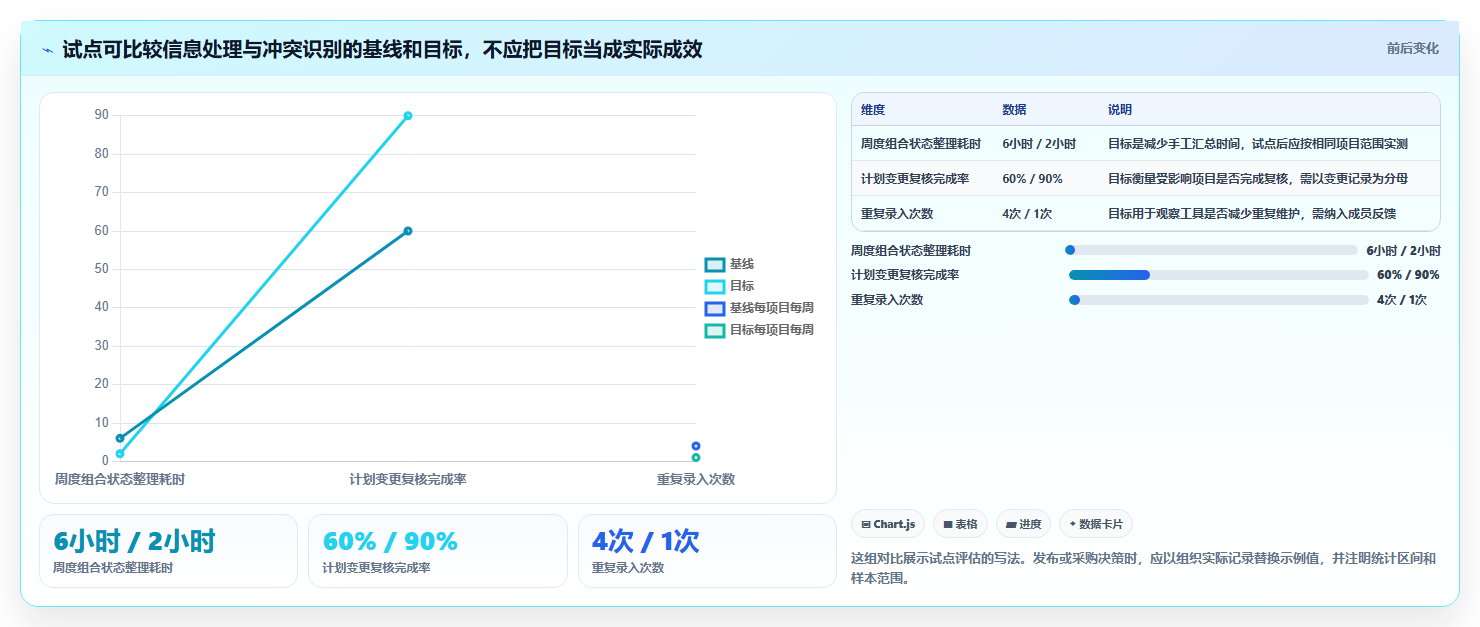The image size is (1480, 627).
Task: Toggle the 目标 legend entry
Action: [729, 286]
